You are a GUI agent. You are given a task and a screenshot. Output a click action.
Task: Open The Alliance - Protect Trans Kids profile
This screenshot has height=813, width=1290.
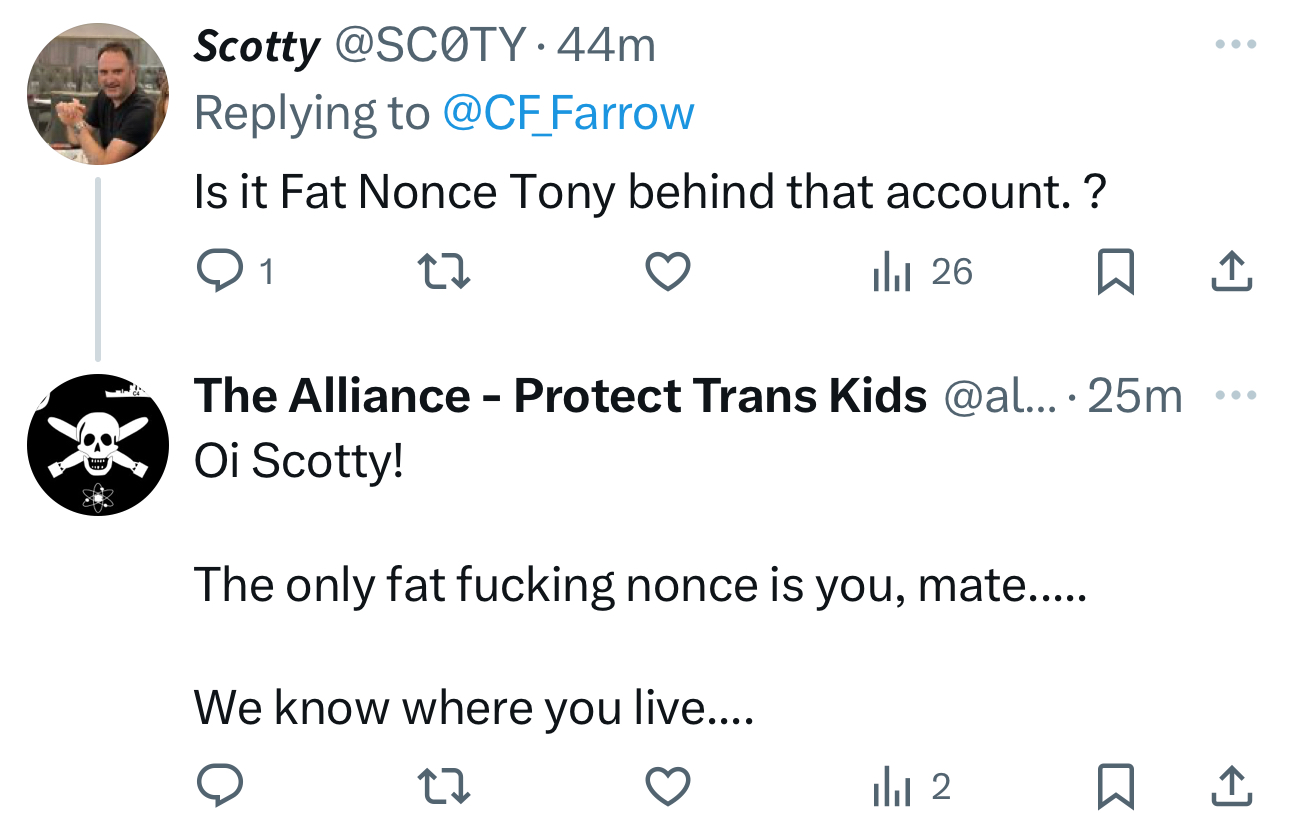coord(560,396)
